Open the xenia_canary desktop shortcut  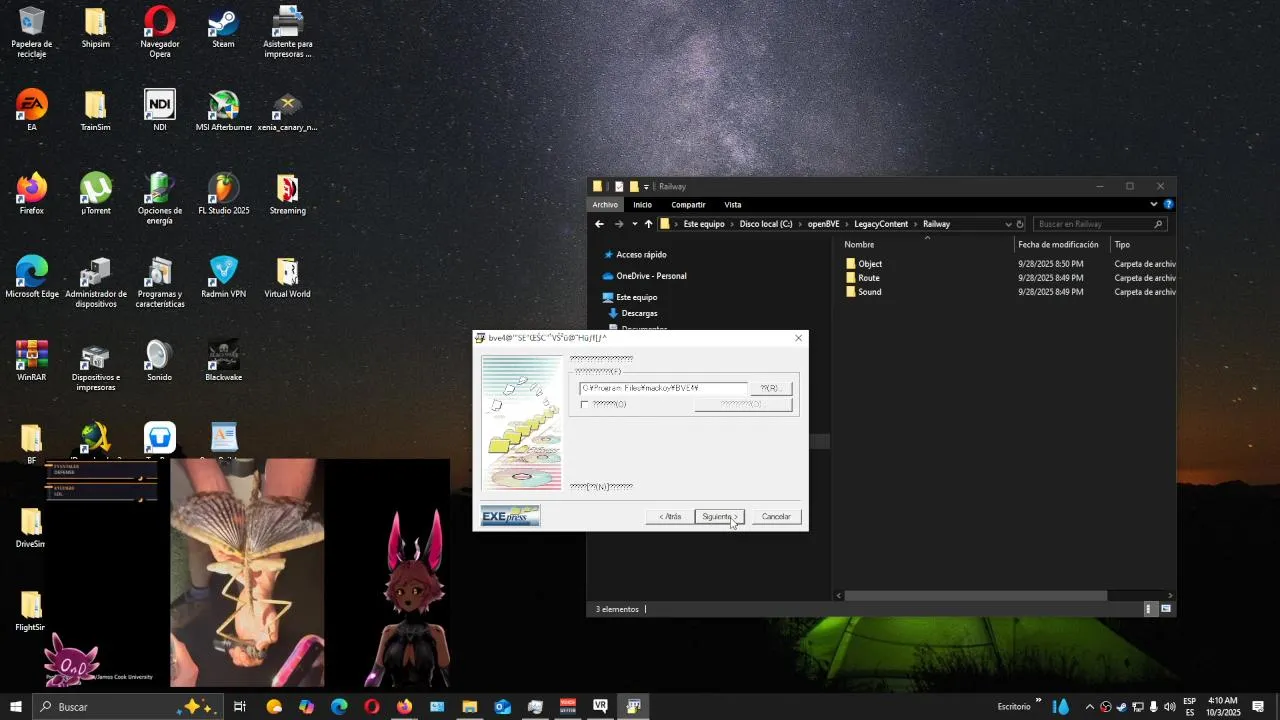pyautogui.click(x=288, y=110)
